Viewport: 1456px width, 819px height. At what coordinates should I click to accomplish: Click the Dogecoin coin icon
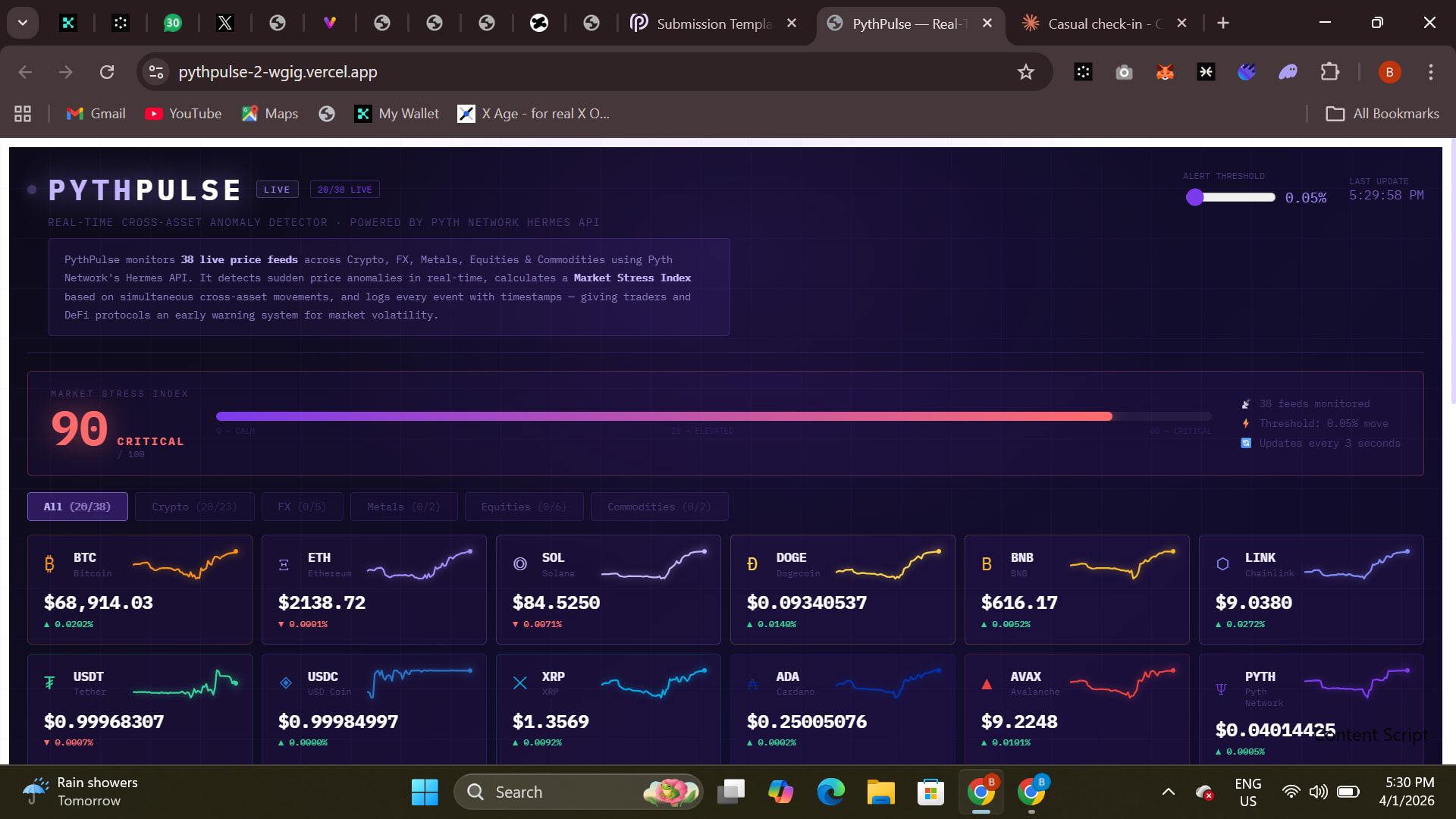click(752, 564)
